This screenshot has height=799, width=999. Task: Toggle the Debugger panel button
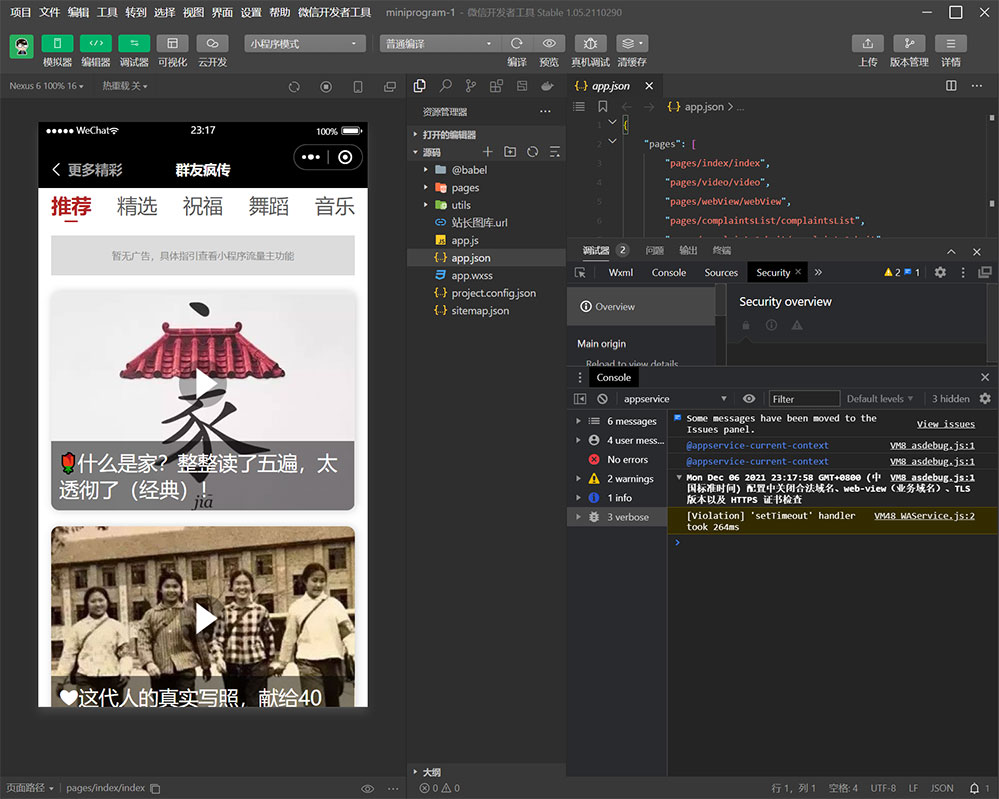pyautogui.click(x=134, y=44)
